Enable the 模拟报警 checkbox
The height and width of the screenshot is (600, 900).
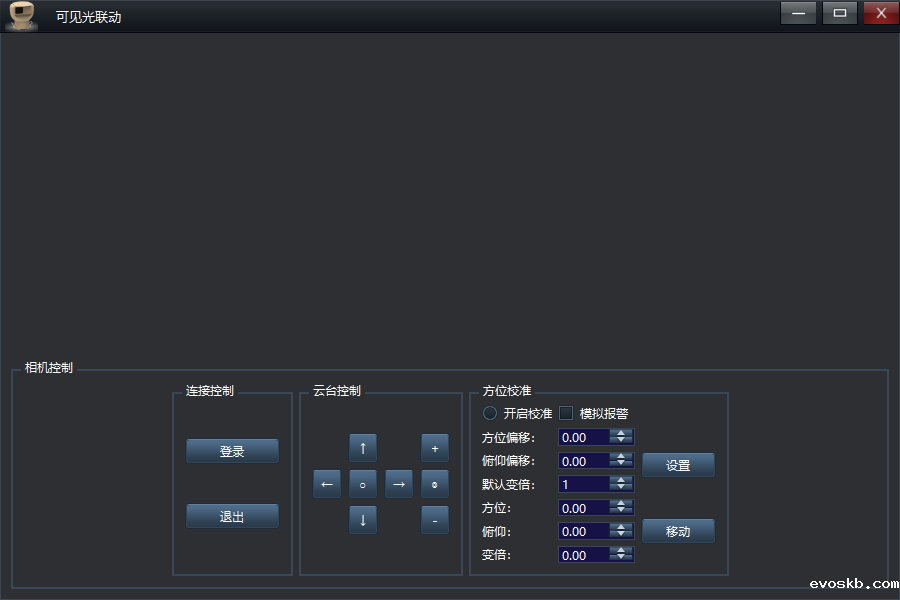(565, 413)
